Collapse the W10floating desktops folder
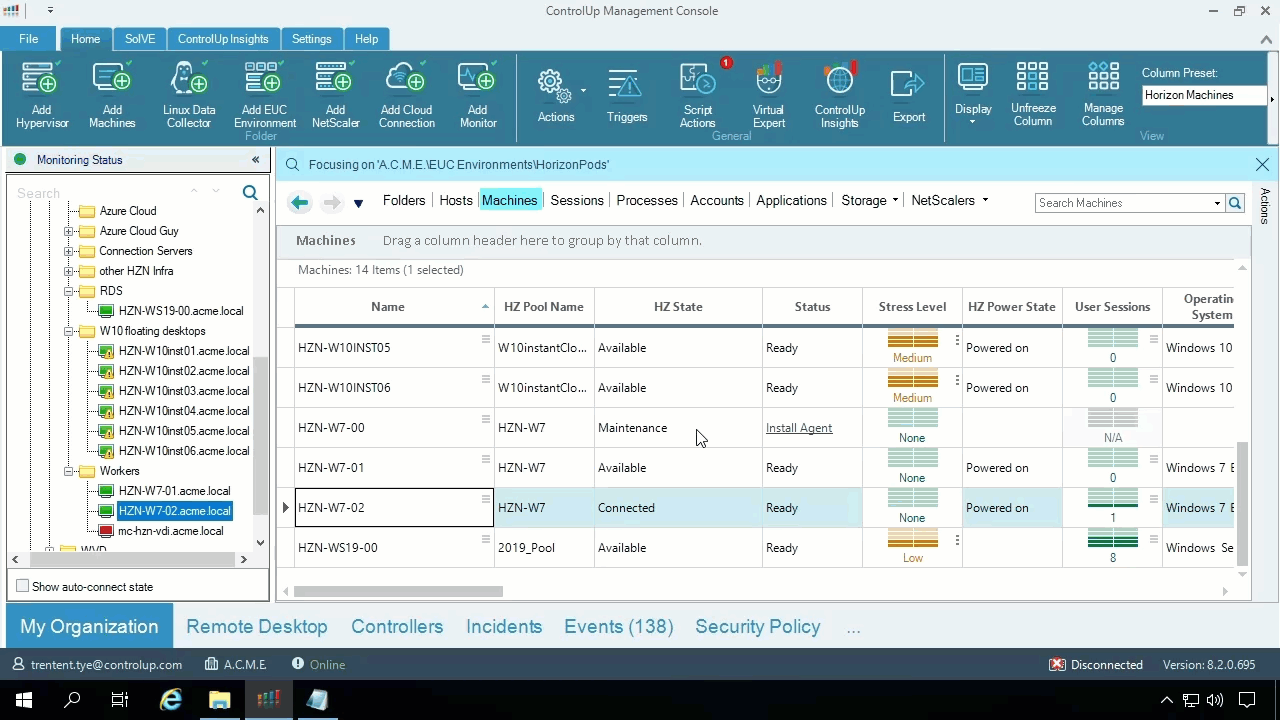The width and height of the screenshot is (1280, 720). pos(68,331)
